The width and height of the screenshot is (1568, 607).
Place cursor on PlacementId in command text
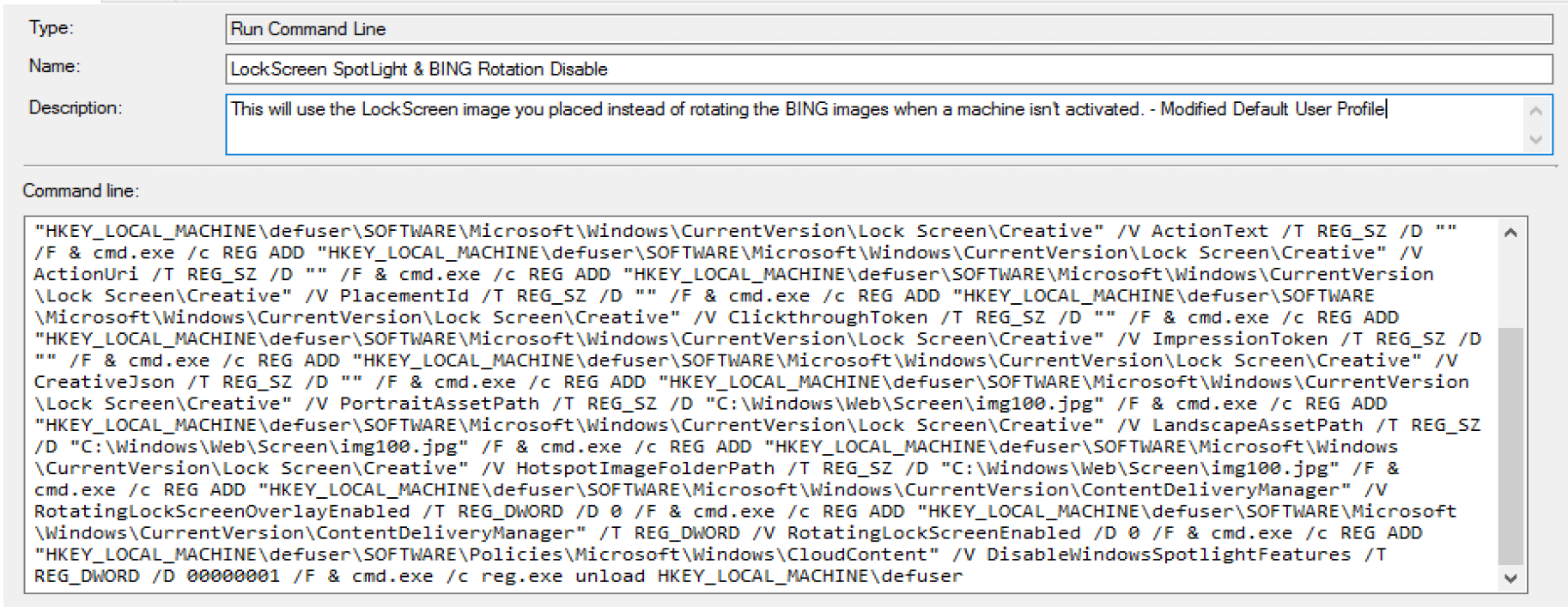click(404, 295)
